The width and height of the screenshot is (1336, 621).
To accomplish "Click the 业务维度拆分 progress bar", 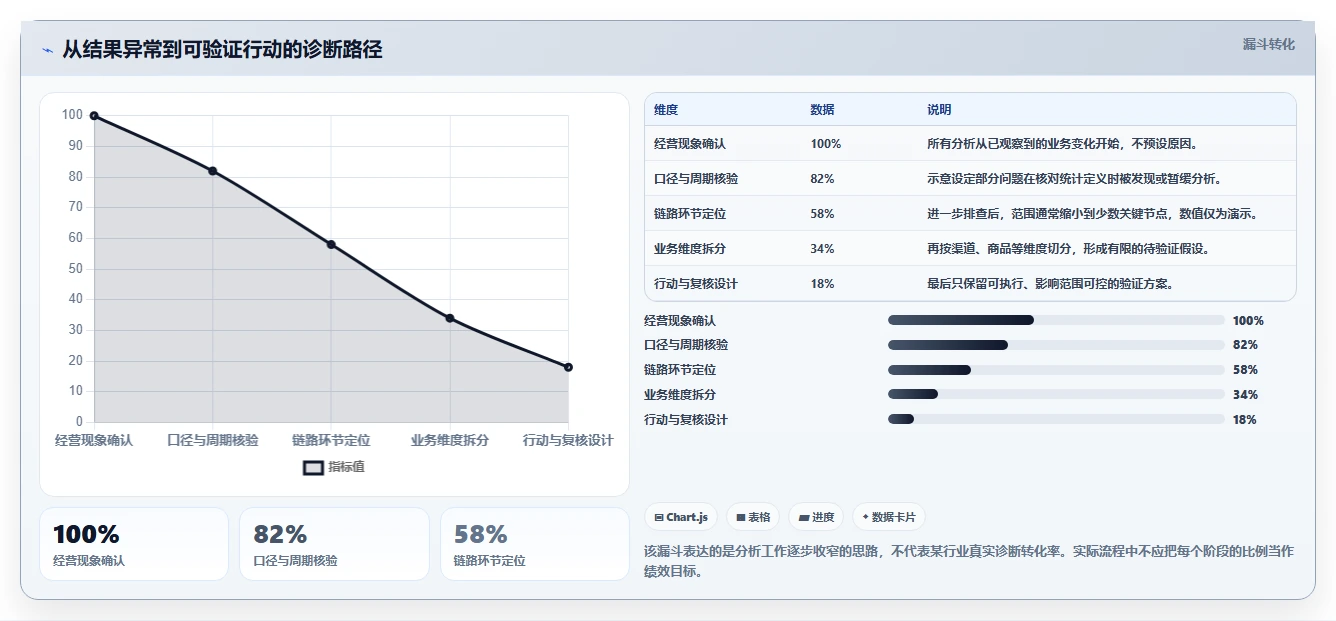I will (1056, 395).
